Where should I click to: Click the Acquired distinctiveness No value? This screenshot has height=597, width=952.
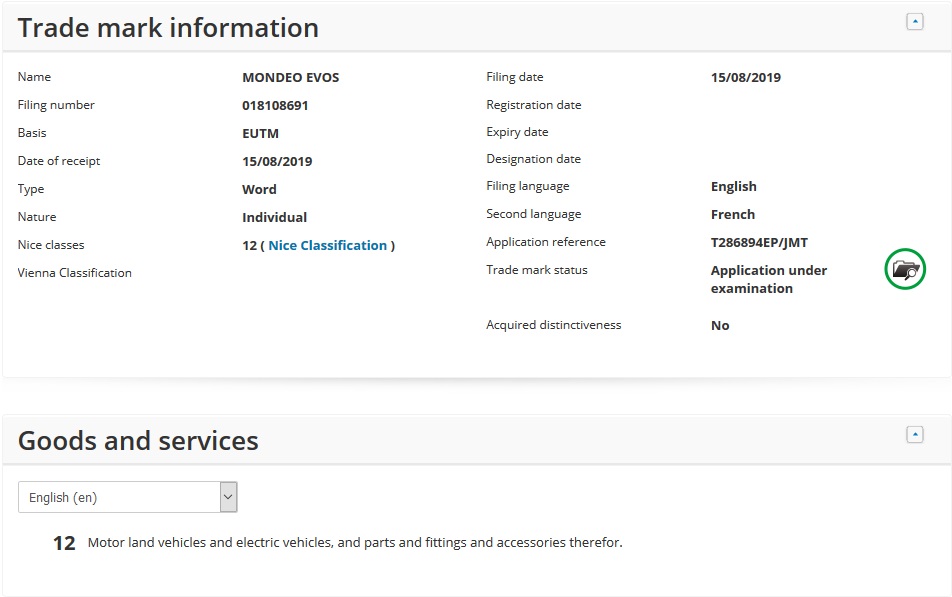[720, 325]
